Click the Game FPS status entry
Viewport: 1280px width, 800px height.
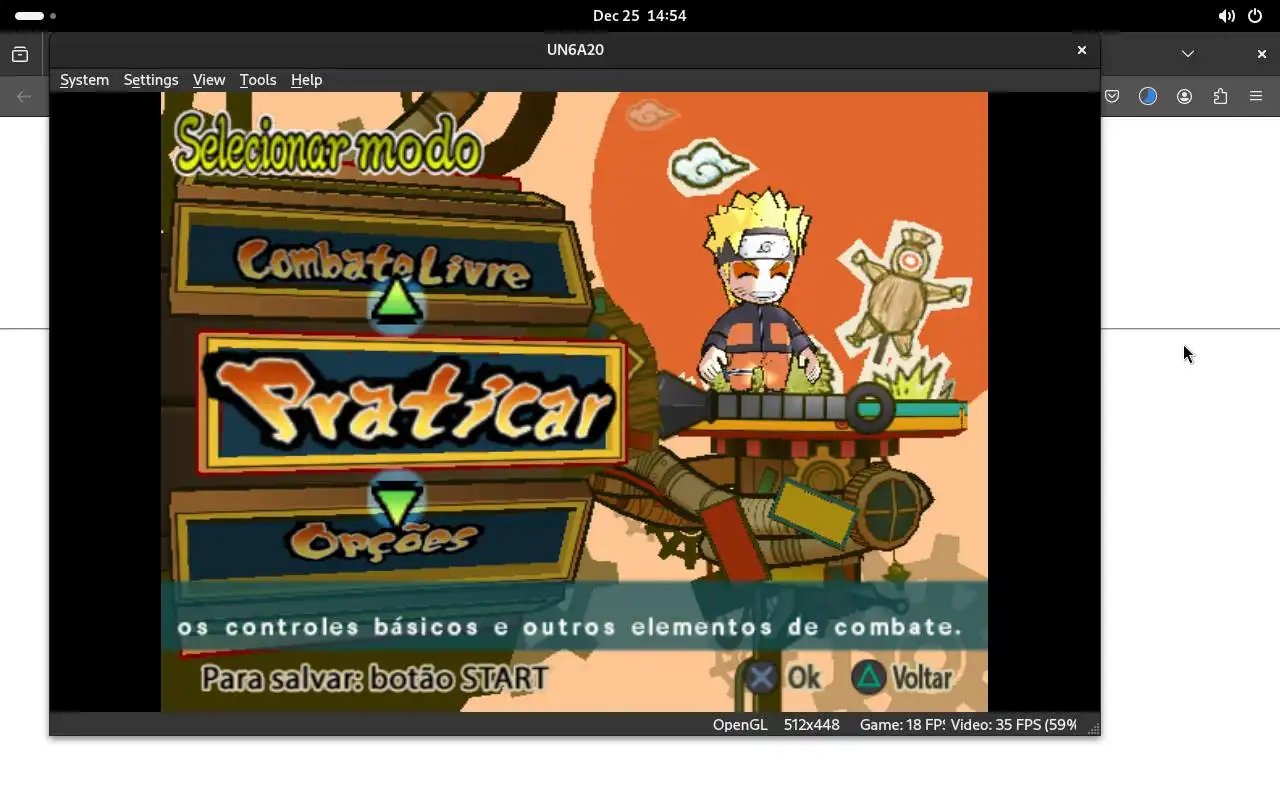(902, 725)
